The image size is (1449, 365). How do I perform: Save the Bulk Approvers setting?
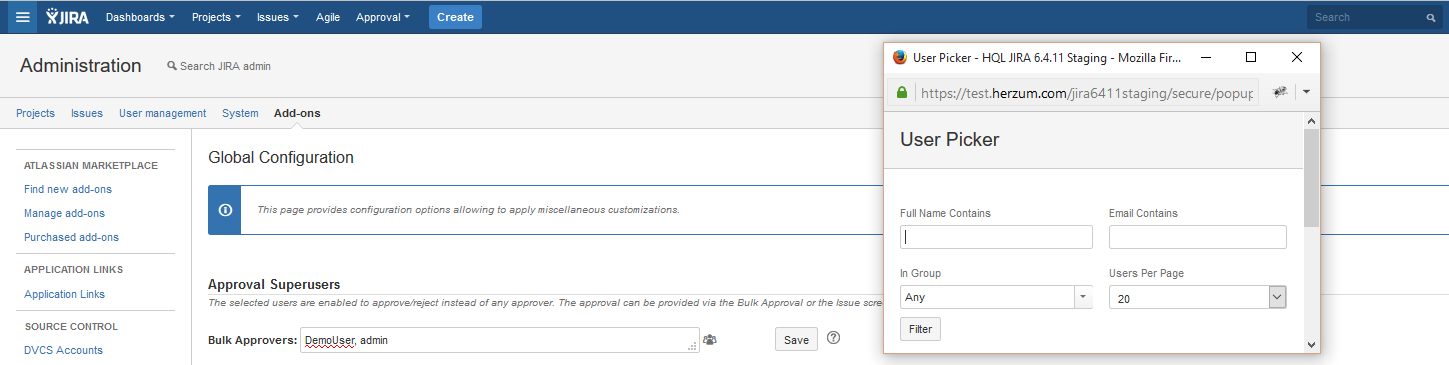[x=796, y=340]
